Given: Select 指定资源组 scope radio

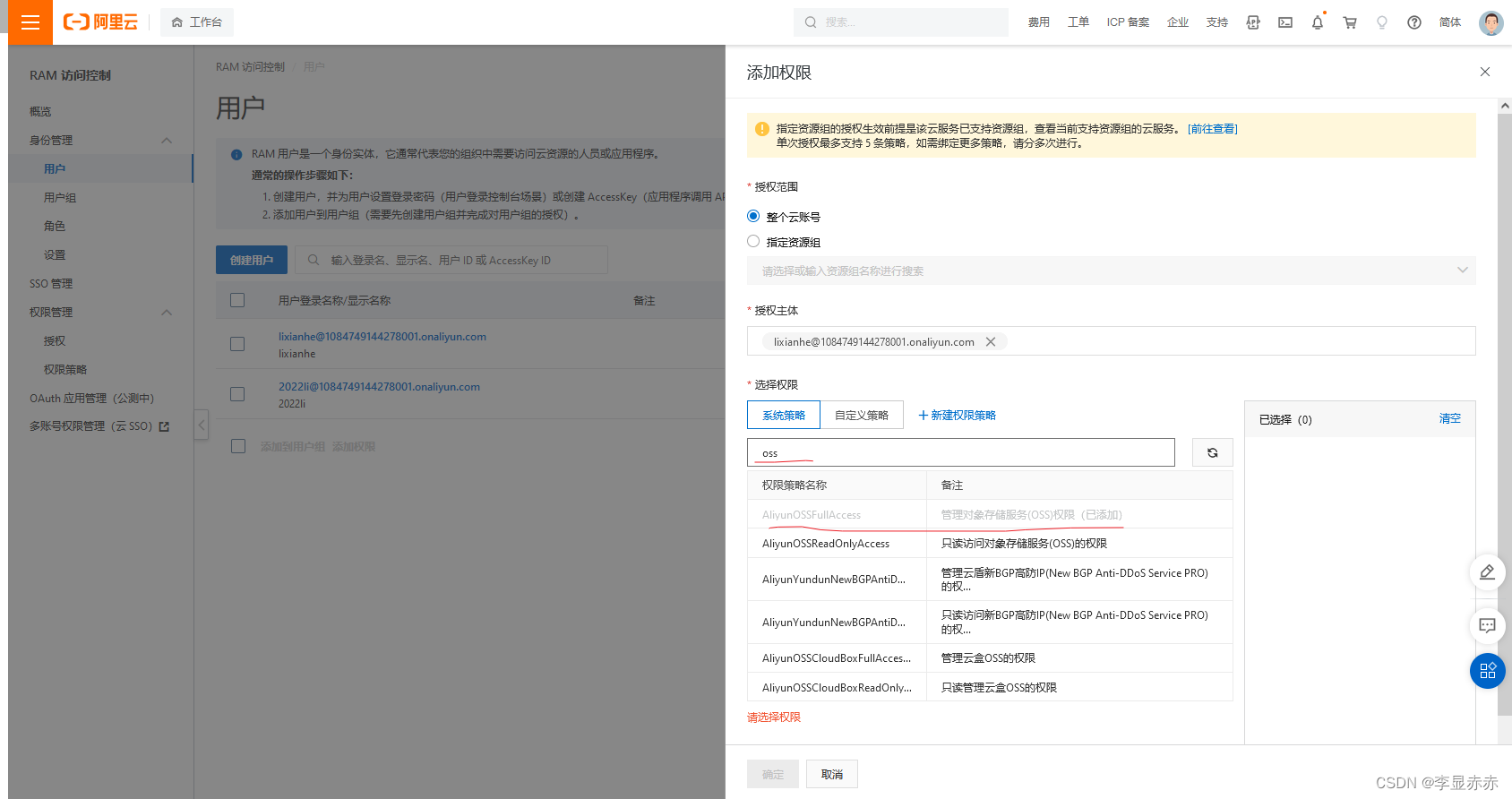Looking at the screenshot, I should click(753, 241).
